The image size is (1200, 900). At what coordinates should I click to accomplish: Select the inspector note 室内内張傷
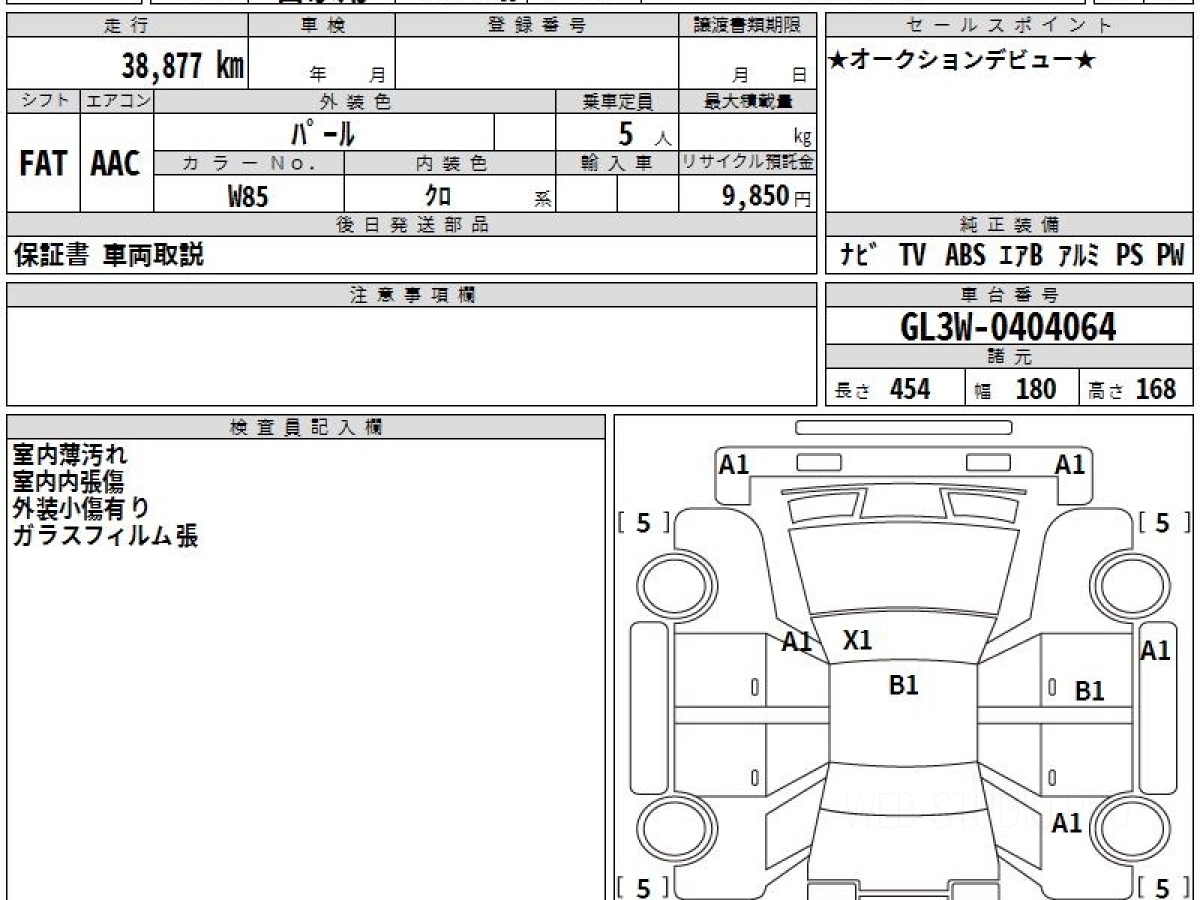point(68,482)
